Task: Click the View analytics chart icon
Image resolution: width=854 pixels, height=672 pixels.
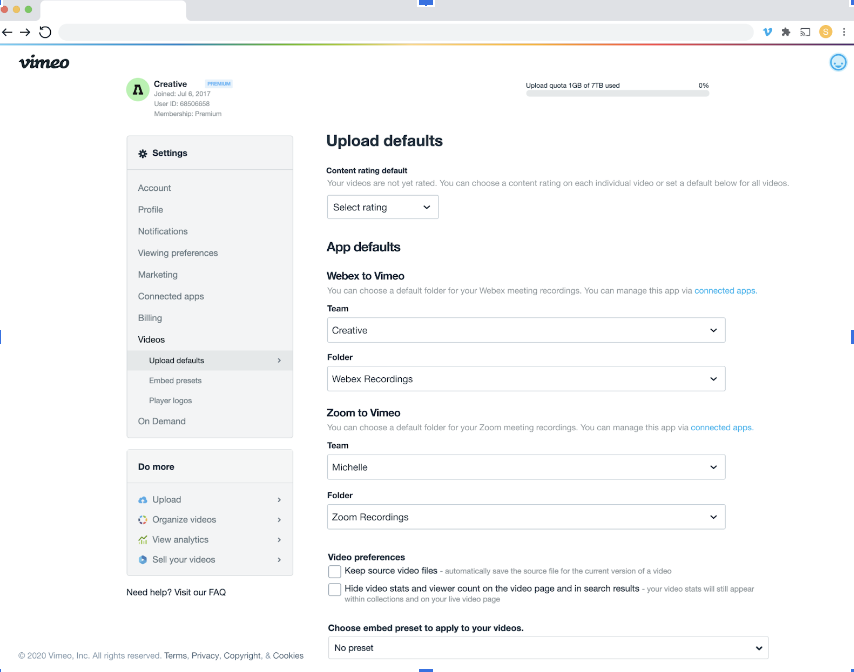Action: click(143, 540)
